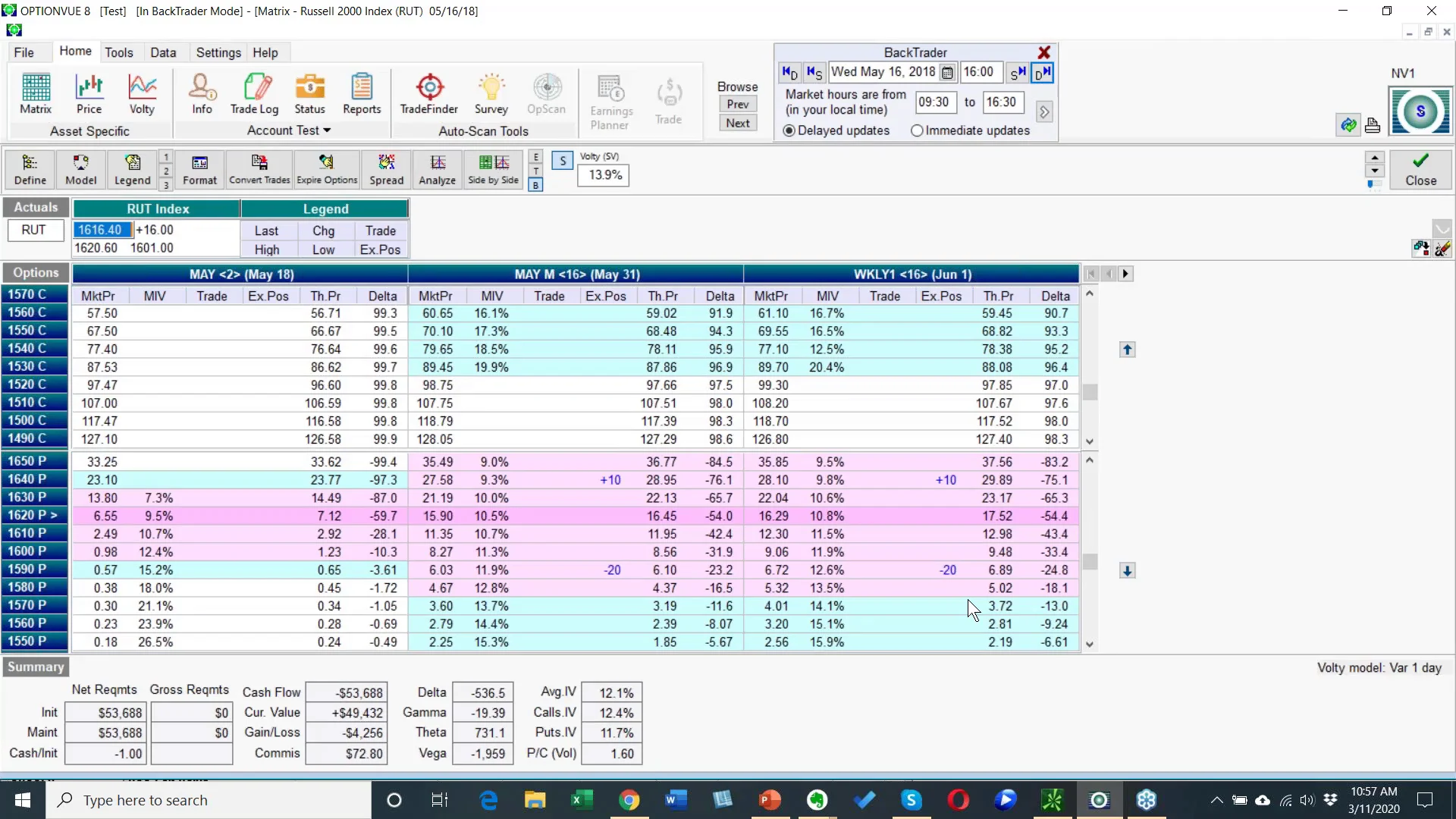
Task: Toggle the T price mode button
Action: pos(535,171)
